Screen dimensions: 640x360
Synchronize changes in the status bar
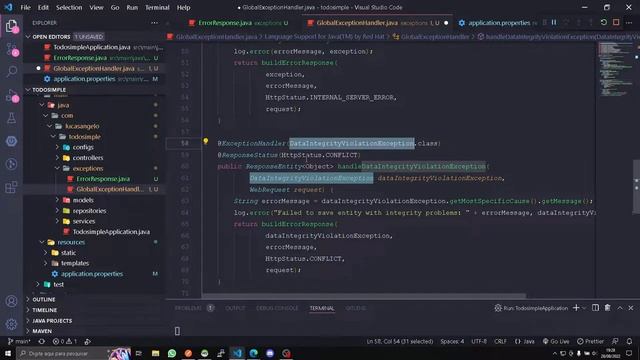coord(42,341)
